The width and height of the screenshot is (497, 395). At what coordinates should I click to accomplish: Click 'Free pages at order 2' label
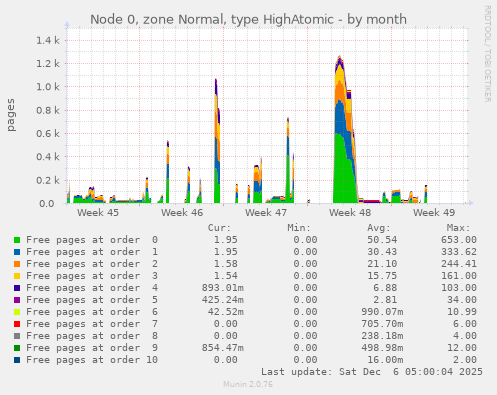pos(92,264)
